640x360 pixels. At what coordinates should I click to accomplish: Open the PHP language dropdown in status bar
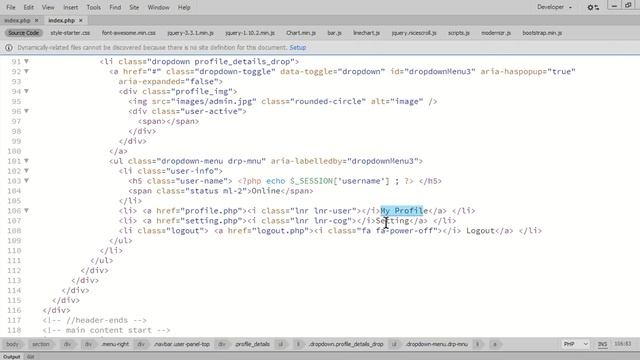[576, 344]
